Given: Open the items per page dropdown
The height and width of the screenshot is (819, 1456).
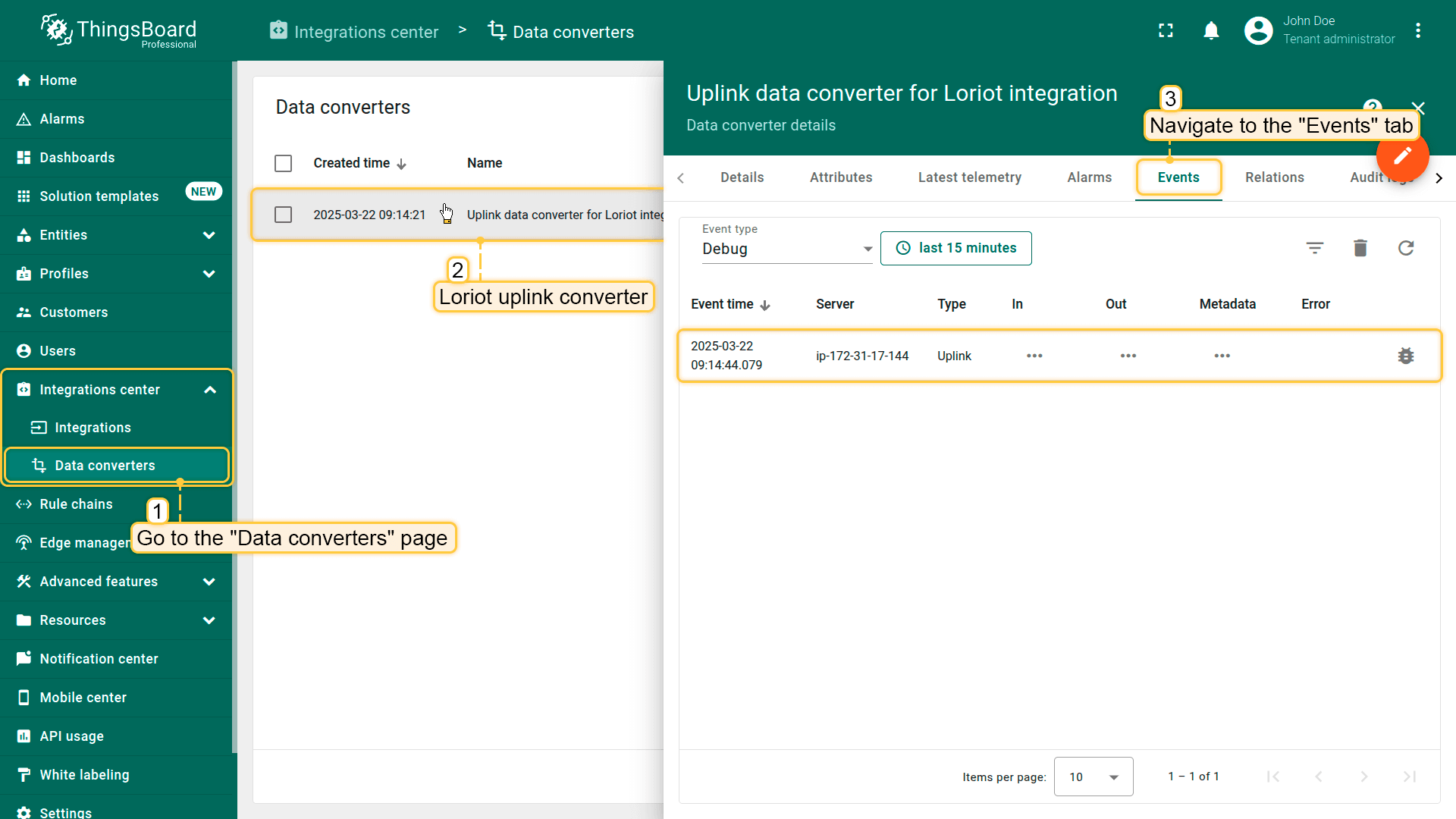Looking at the screenshot, I should pos(1093,777).
